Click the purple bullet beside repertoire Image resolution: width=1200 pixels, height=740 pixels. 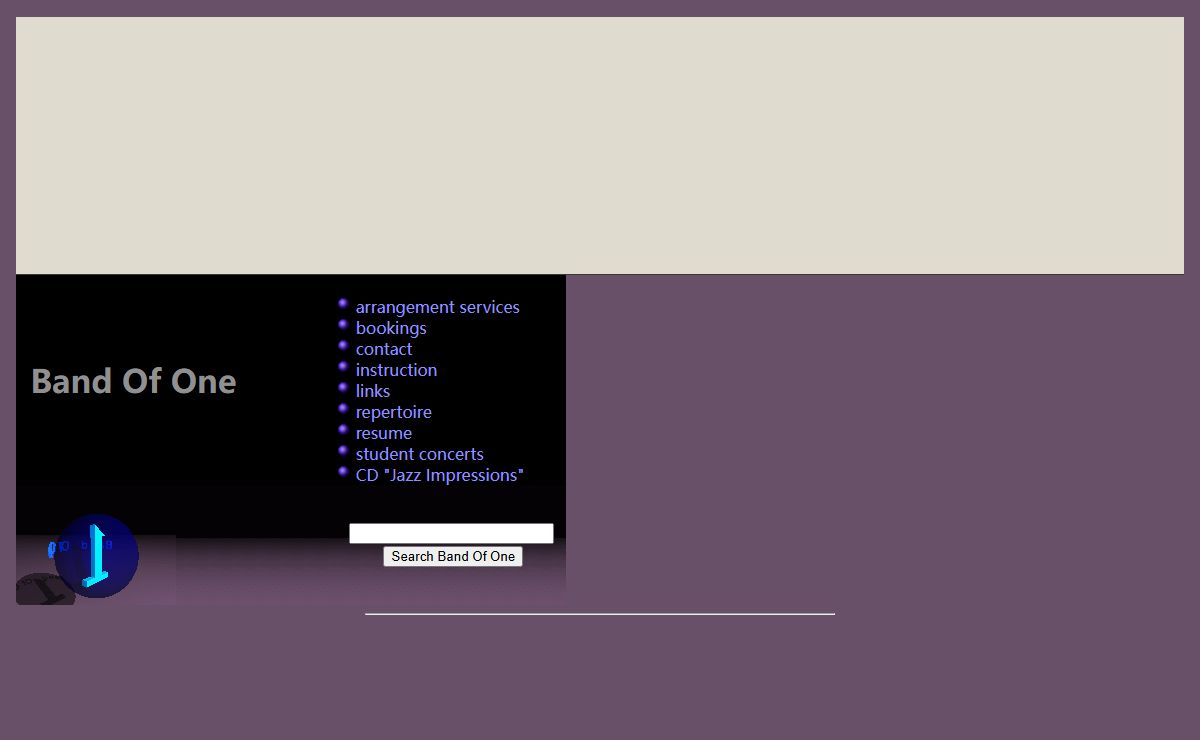343,408
